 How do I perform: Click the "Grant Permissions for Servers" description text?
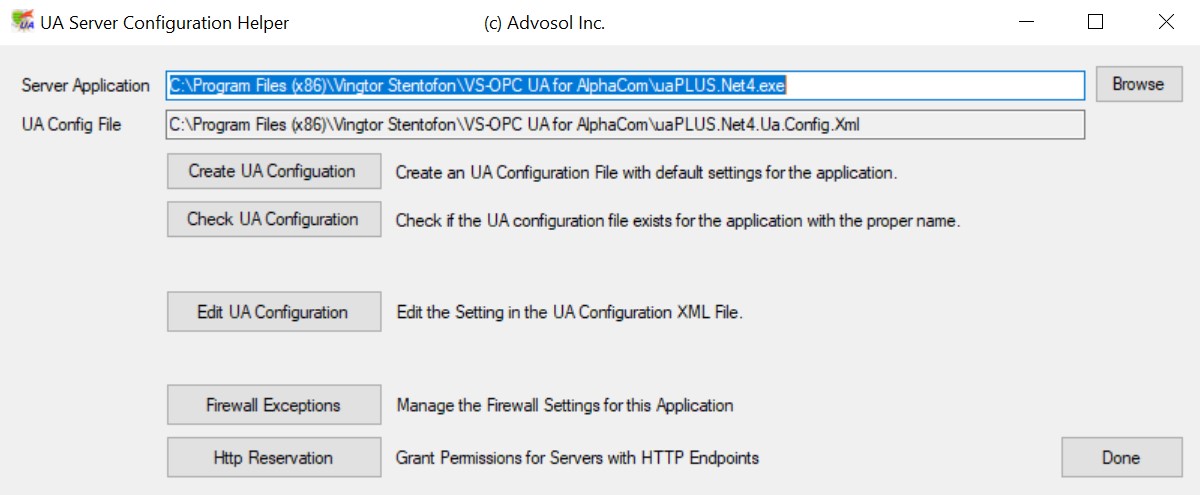pos(577,458)
